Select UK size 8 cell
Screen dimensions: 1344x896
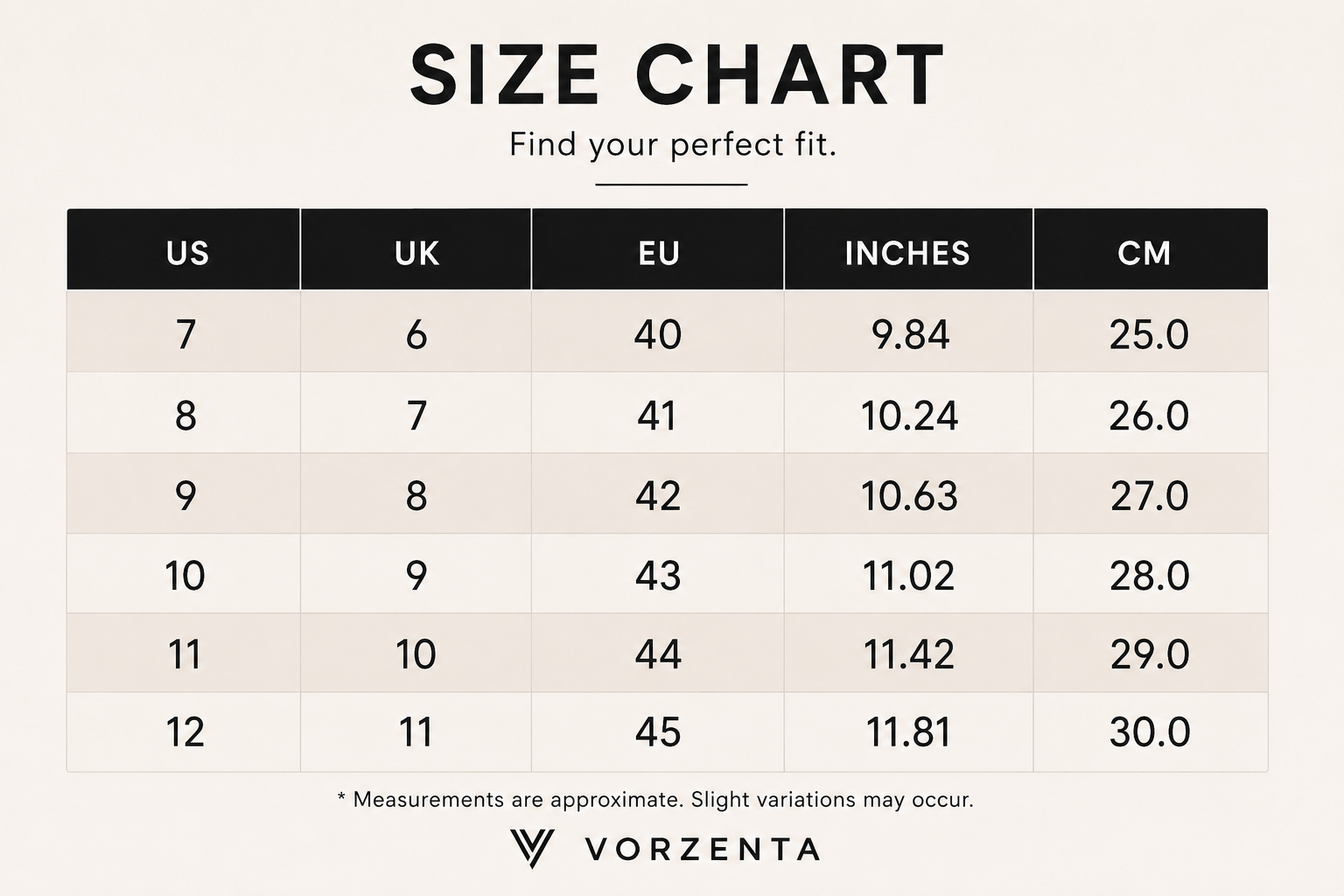click(x=416, y=493)
